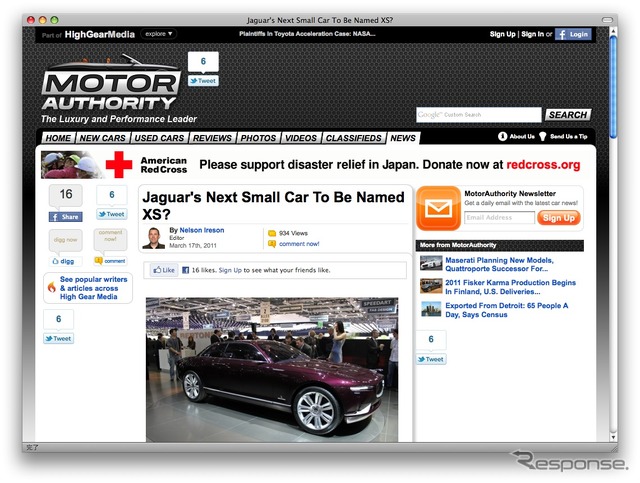Open the Maserati Planning New Models article
The width and height of the screenshot is (640, 483).
(499, 264)
